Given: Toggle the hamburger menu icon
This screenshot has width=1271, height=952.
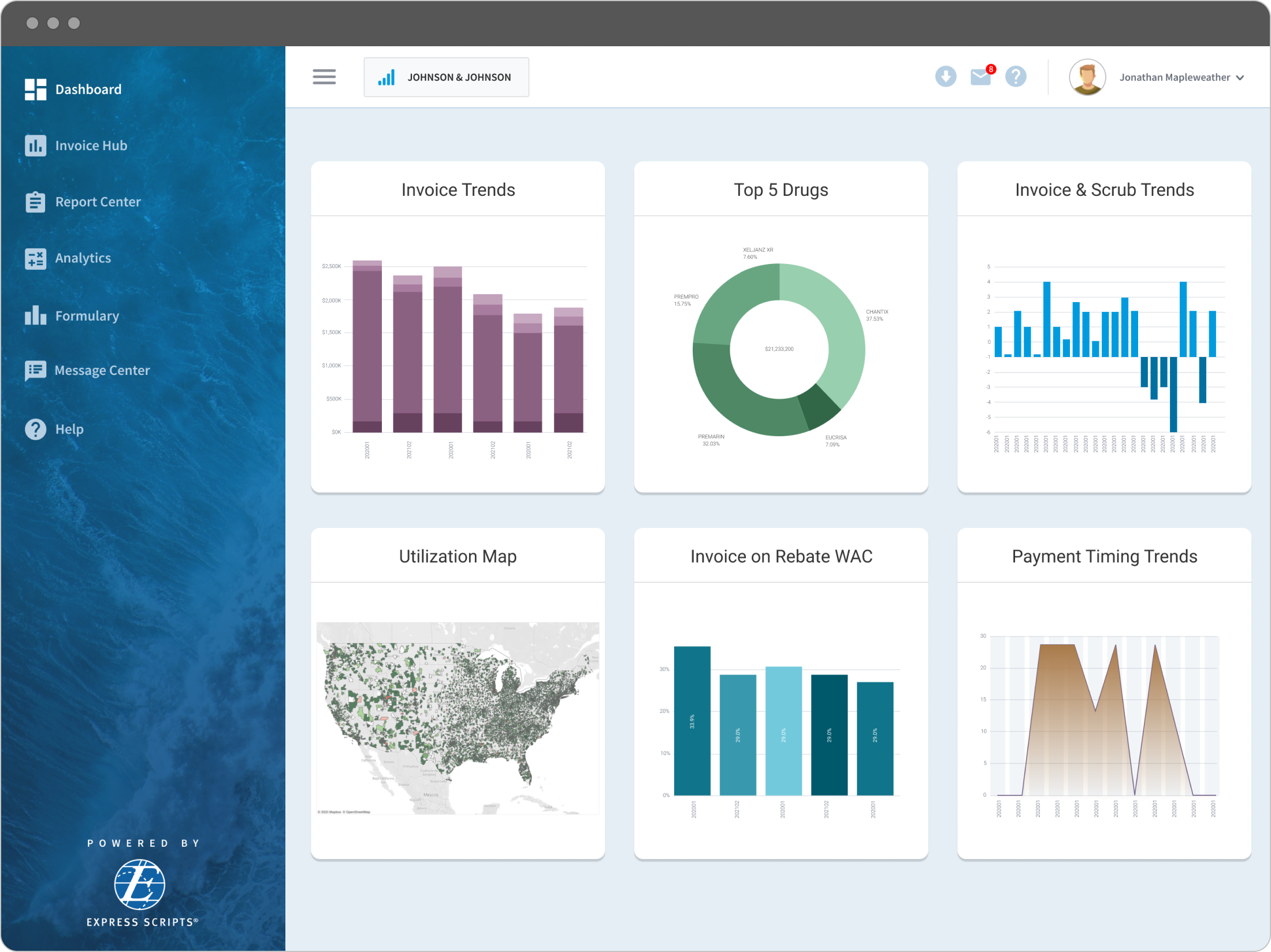Looking at the screenshot, I should 324,77.
